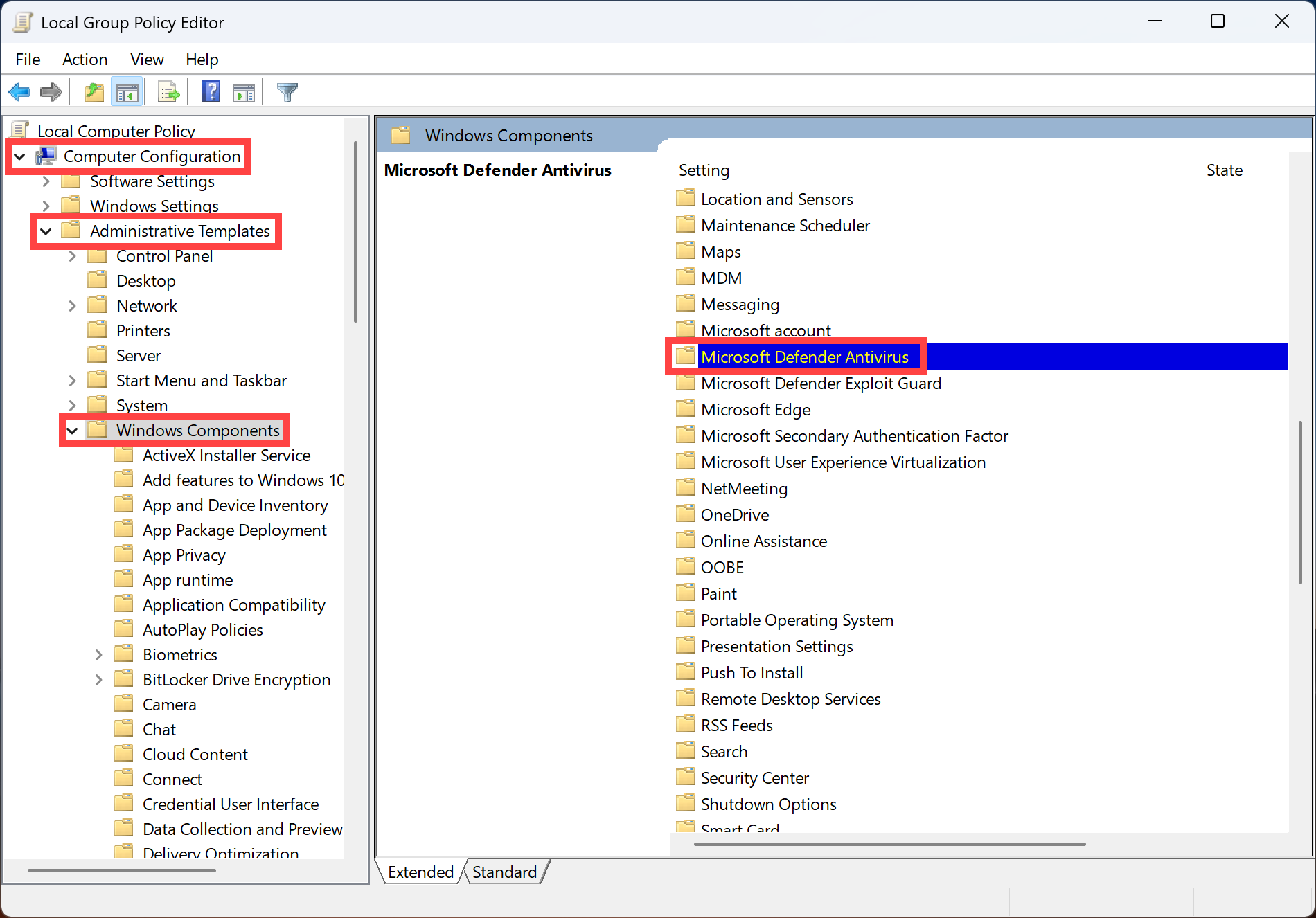Select Server under Administrative Templates
Viewport: 1316px width, 918px height.
(x=138, y=355)
